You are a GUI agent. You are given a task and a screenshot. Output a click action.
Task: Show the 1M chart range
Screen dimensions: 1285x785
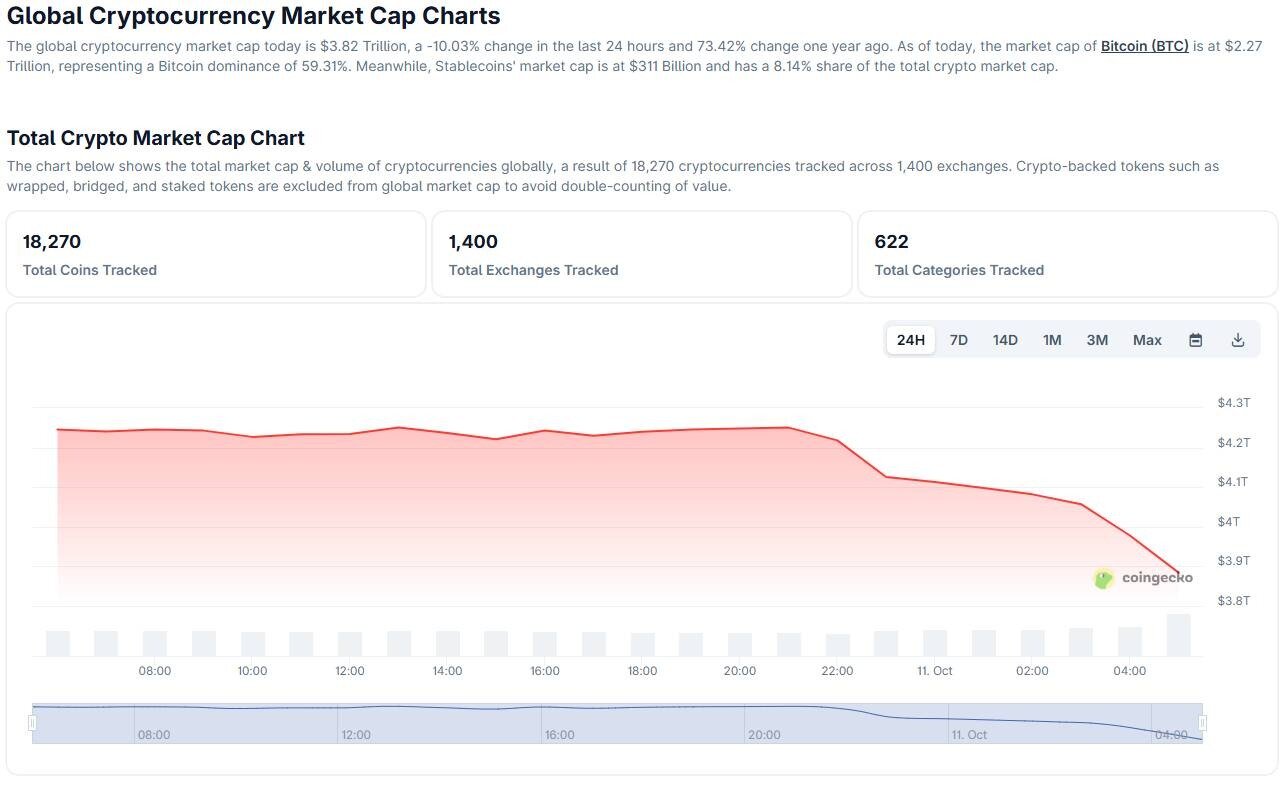(x=1052, y=340)
